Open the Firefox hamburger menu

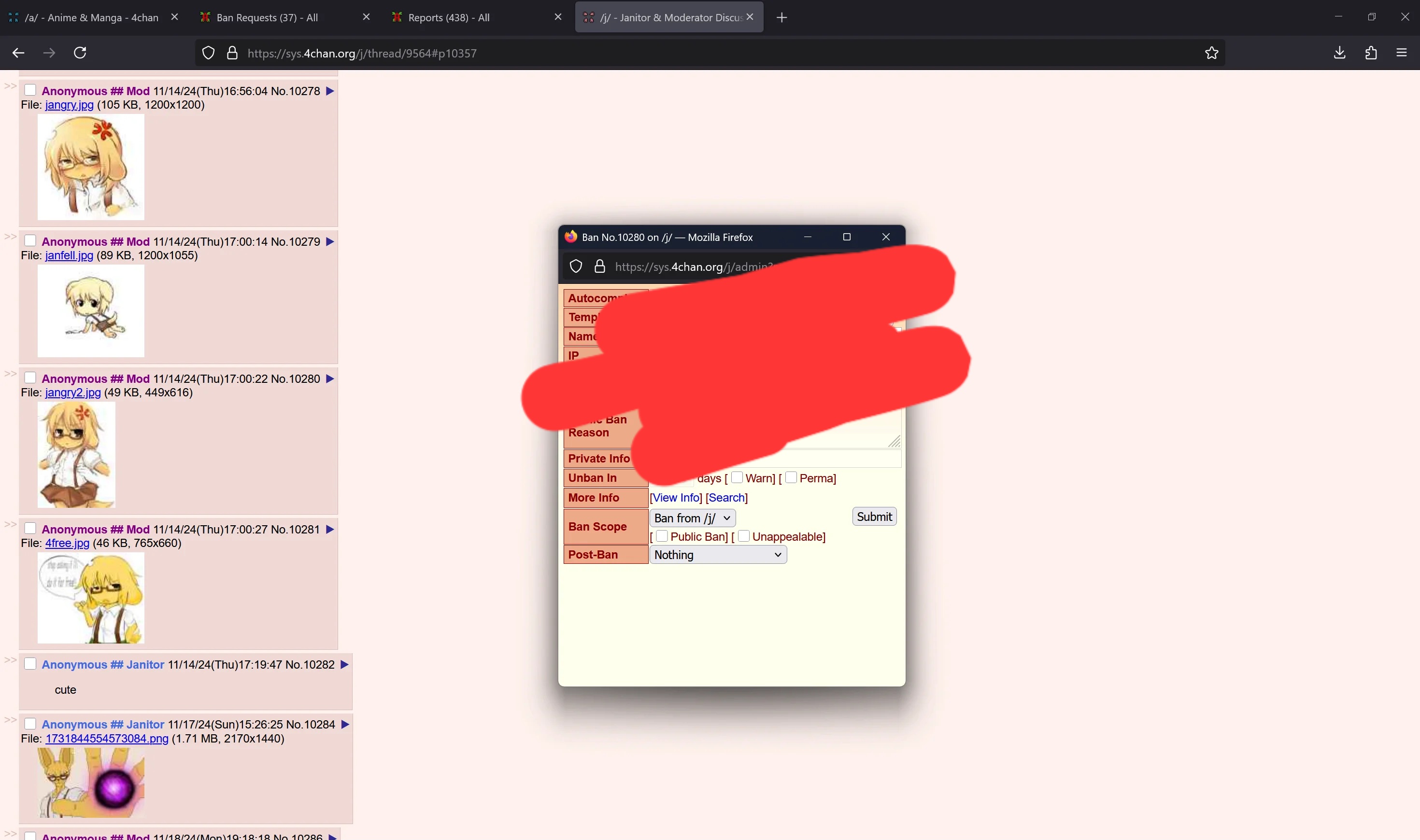1401,53
